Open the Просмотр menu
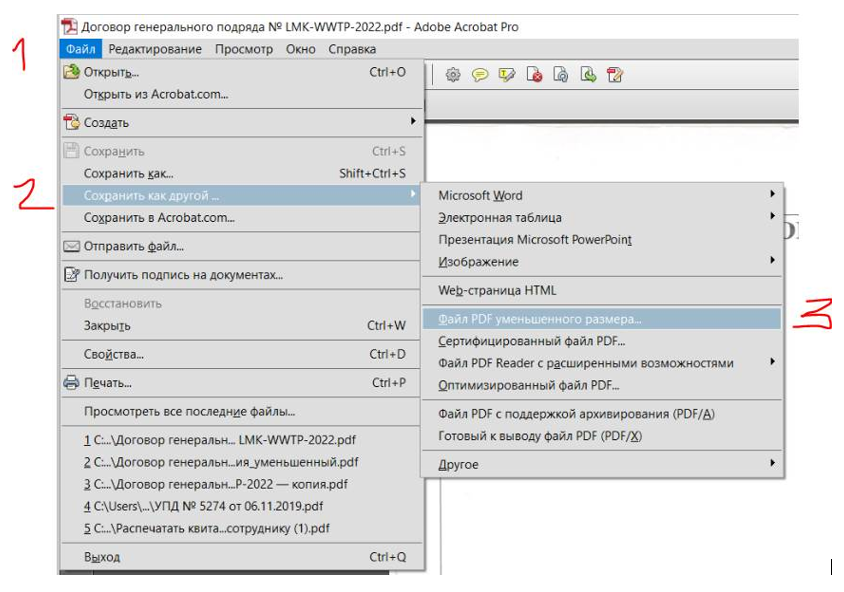 tap(244, 49)
